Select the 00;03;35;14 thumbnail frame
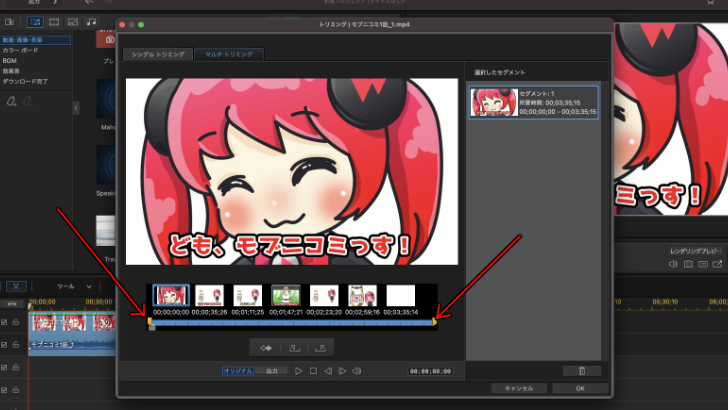The height and width of the screenshot is (410, 728). coord(401,295)
